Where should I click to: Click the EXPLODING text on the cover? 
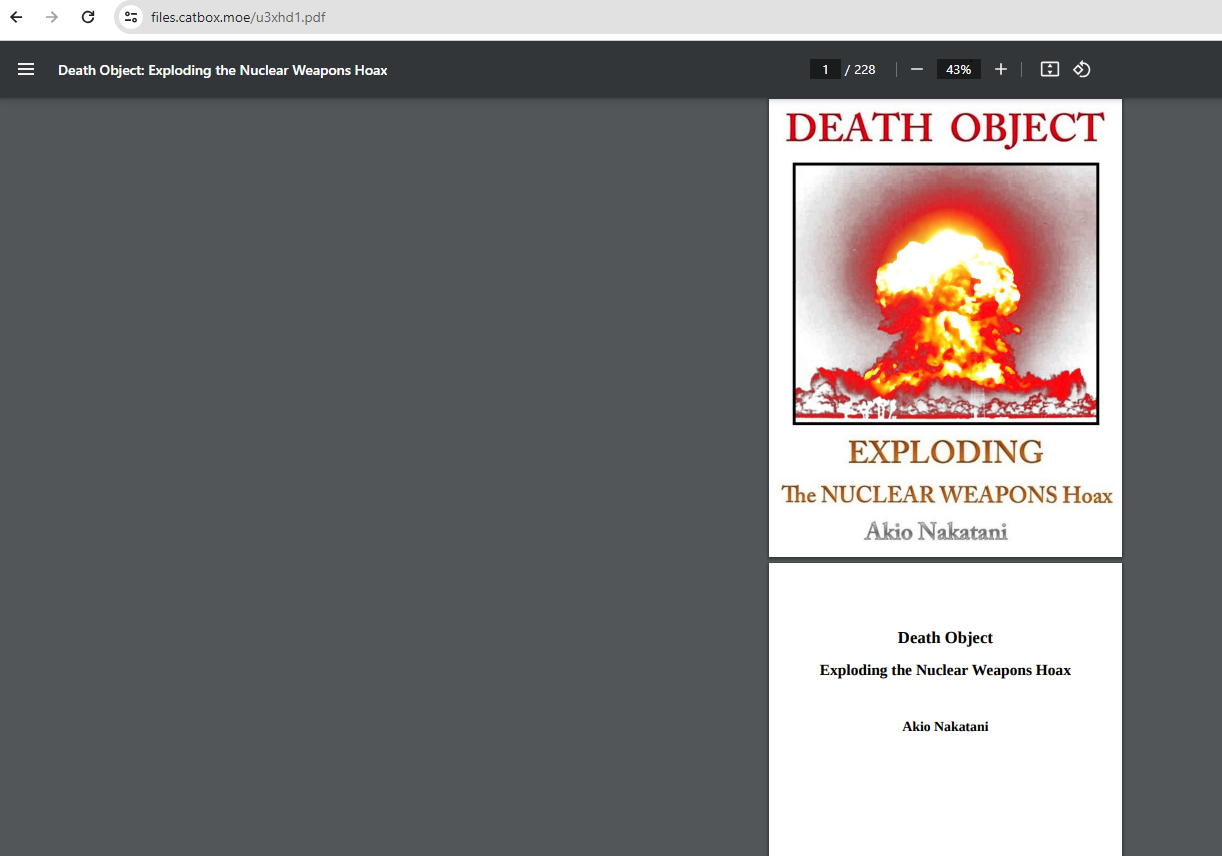tap(945, 452)
